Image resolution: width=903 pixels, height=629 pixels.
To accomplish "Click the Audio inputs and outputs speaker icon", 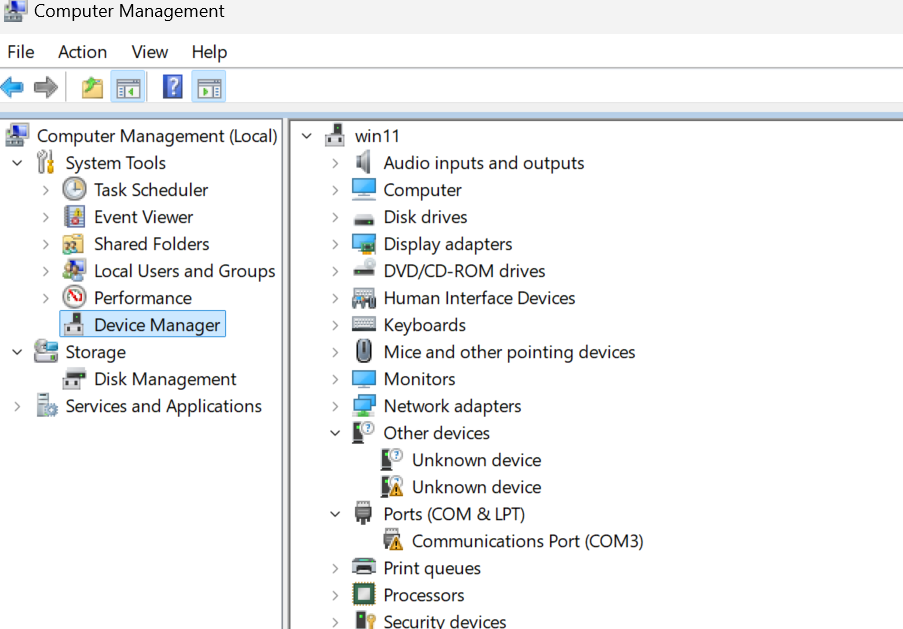I will pyautogui.click(x=363, y=162).
